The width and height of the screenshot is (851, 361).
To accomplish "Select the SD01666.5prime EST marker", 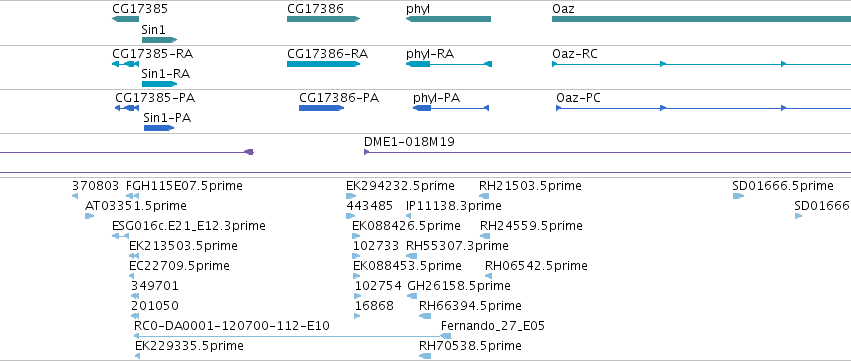I will pyautogui.click(x=738, y=196).
